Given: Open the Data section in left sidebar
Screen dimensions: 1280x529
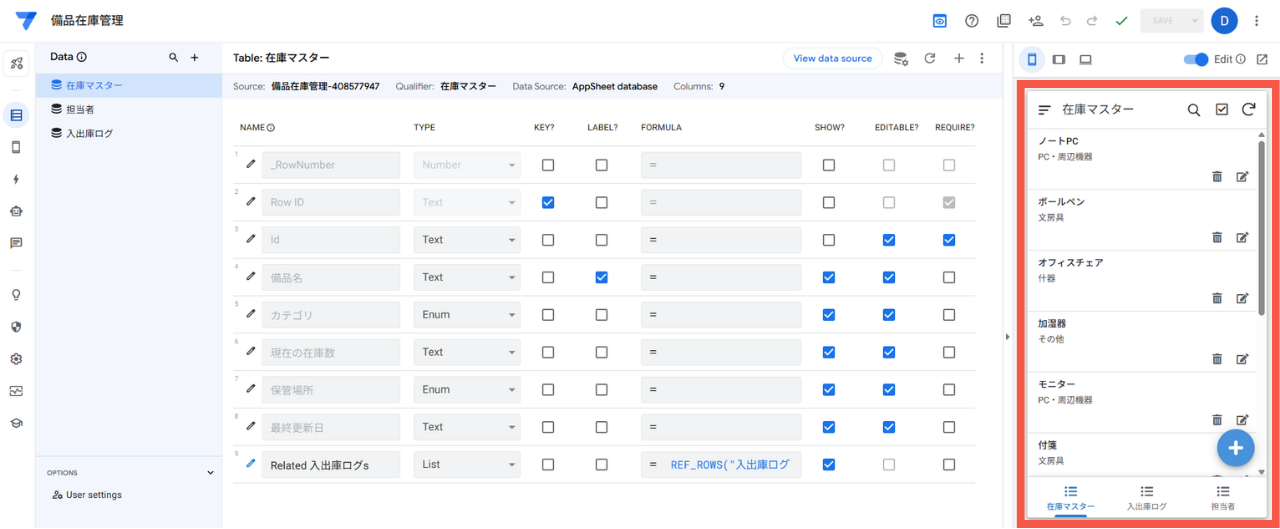Looking at the screenshot, I should (x=16, y=115).
